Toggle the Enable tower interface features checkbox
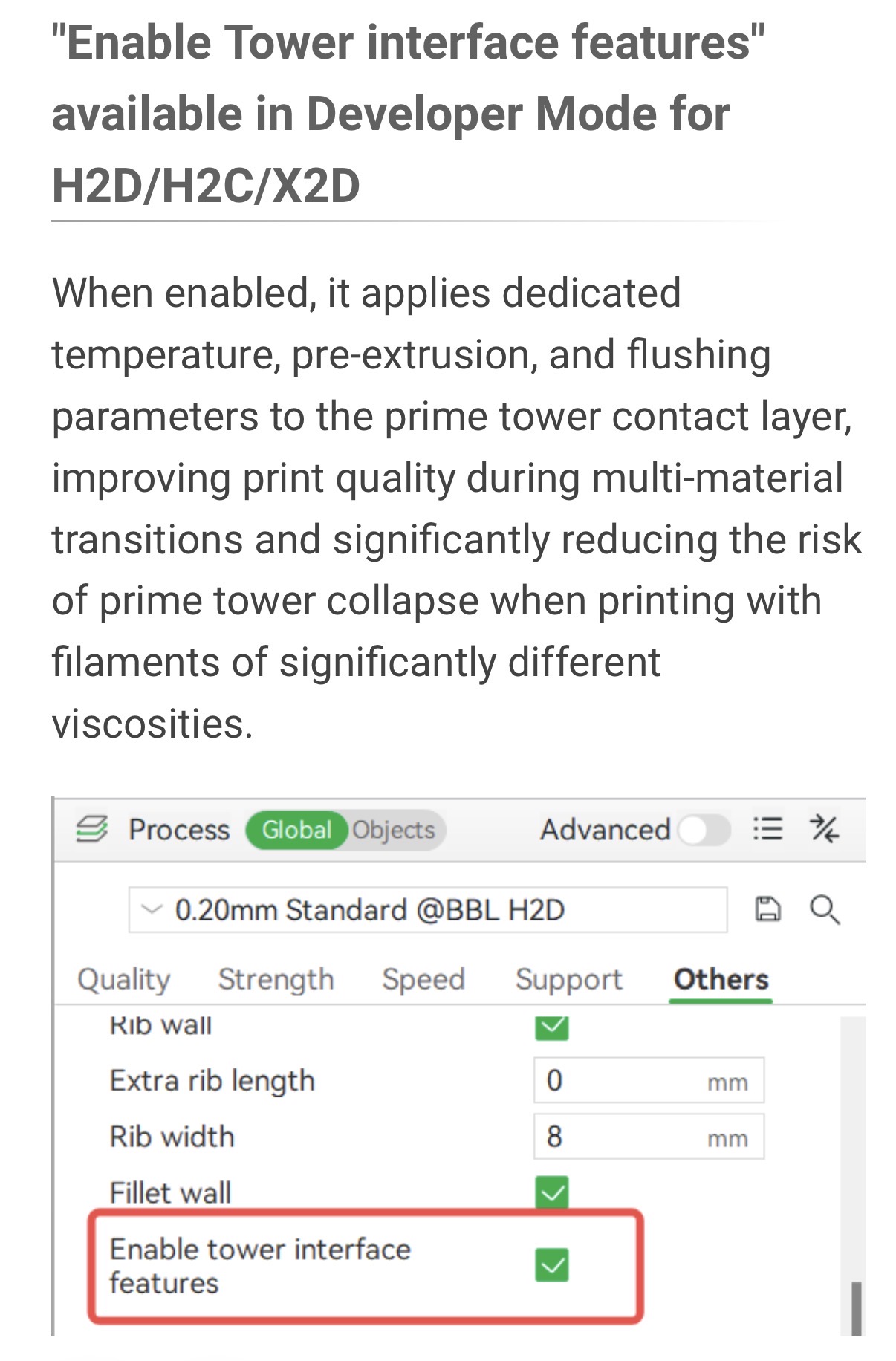896x1361 pixels. coord(552,1265)
